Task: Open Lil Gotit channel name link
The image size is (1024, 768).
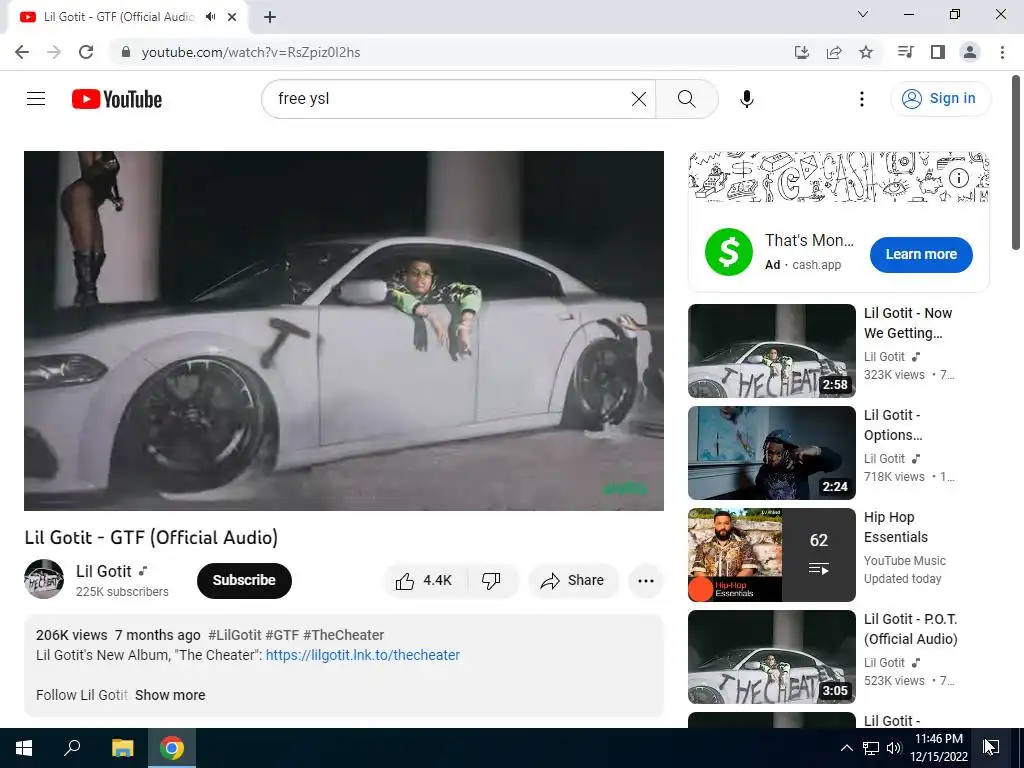Action: click(103, 571)
